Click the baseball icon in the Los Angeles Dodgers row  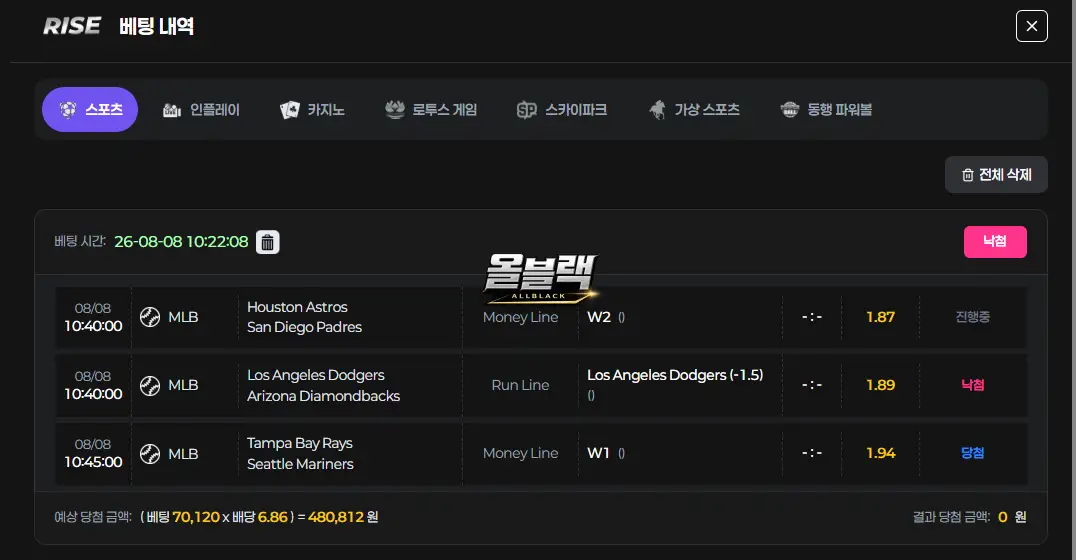click(x=150, y=386)
